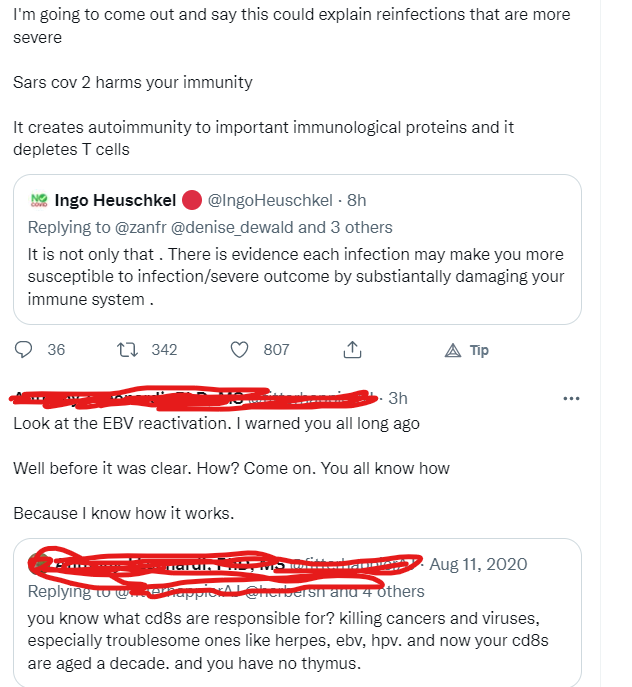Click the 3h tweet timestamp
This screenshot has width=632, height=687.
tap(397, 398)
